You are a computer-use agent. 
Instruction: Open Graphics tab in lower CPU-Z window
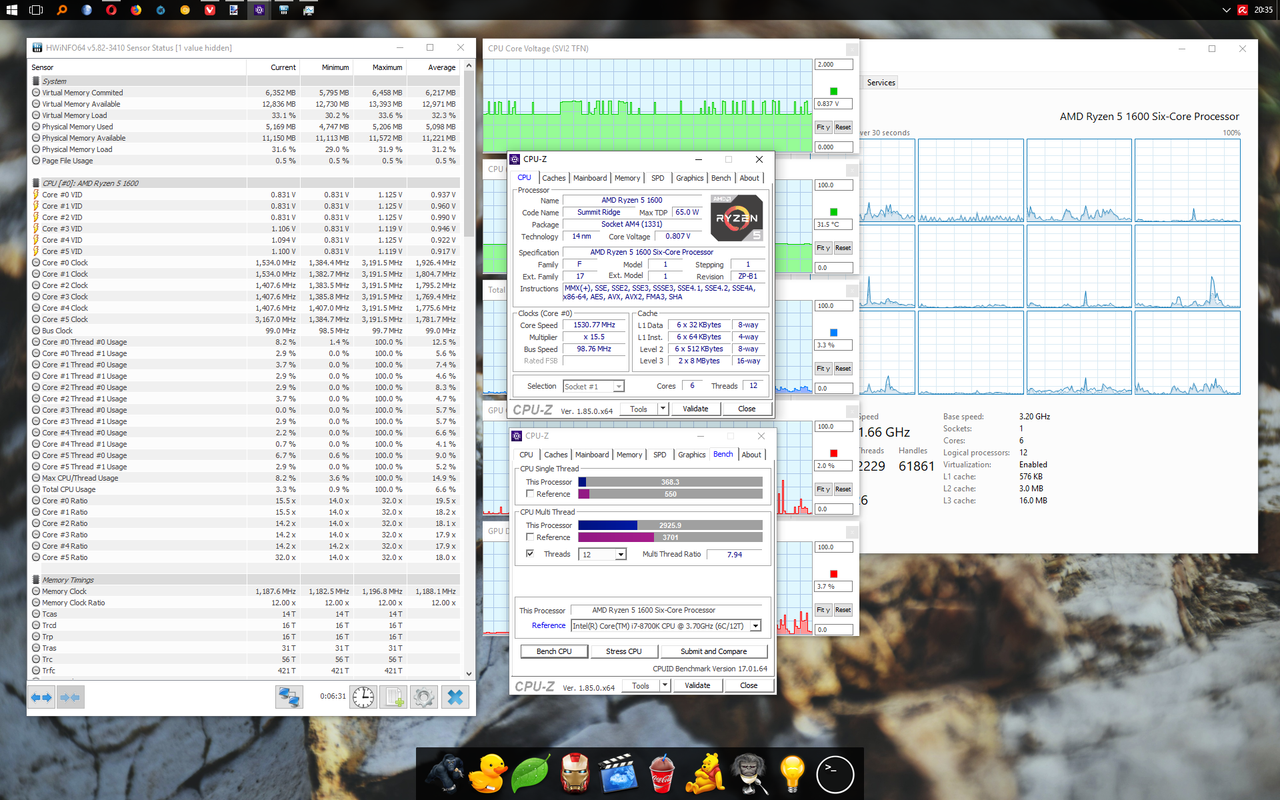pos(691,454)
